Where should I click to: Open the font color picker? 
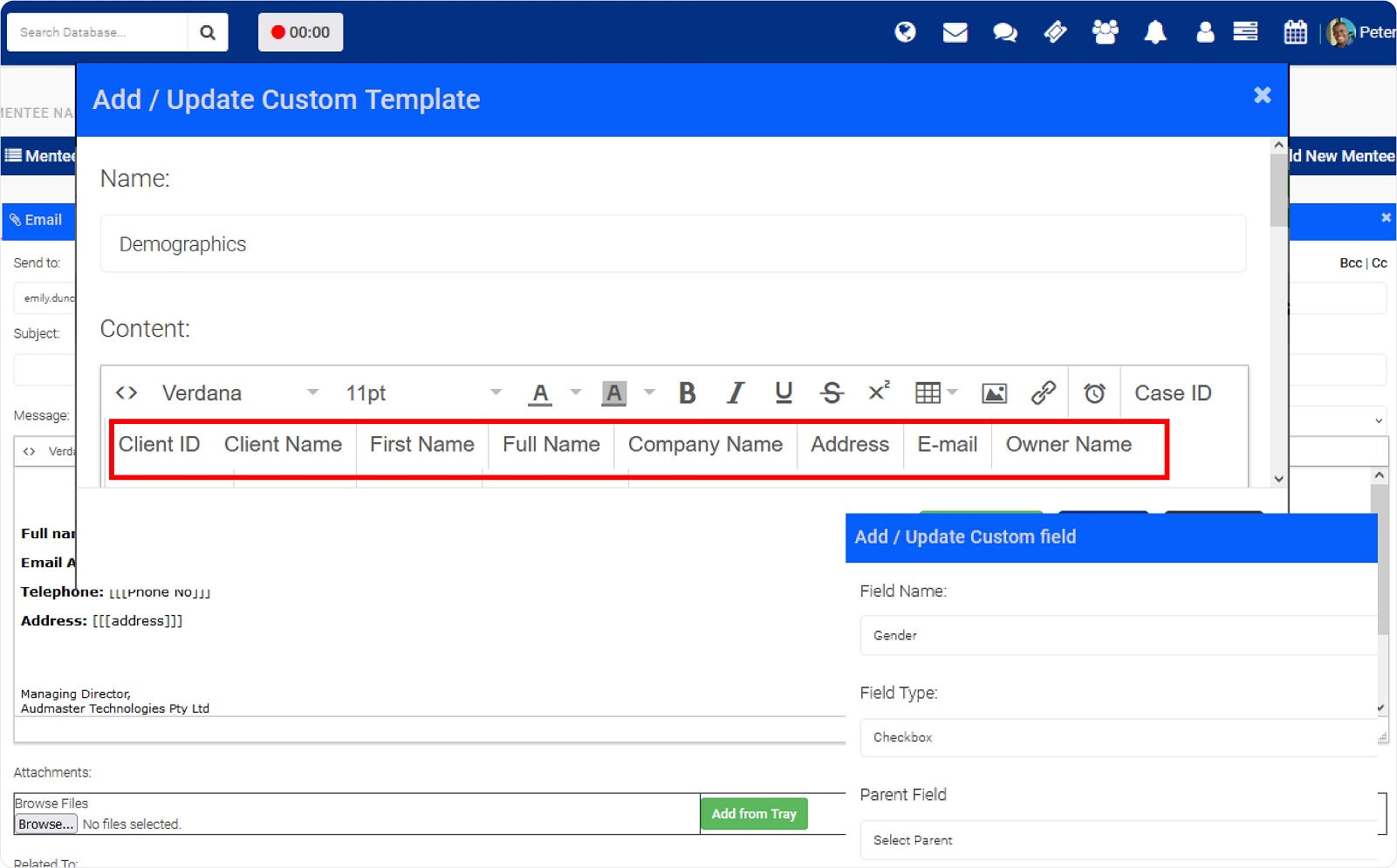540,393
